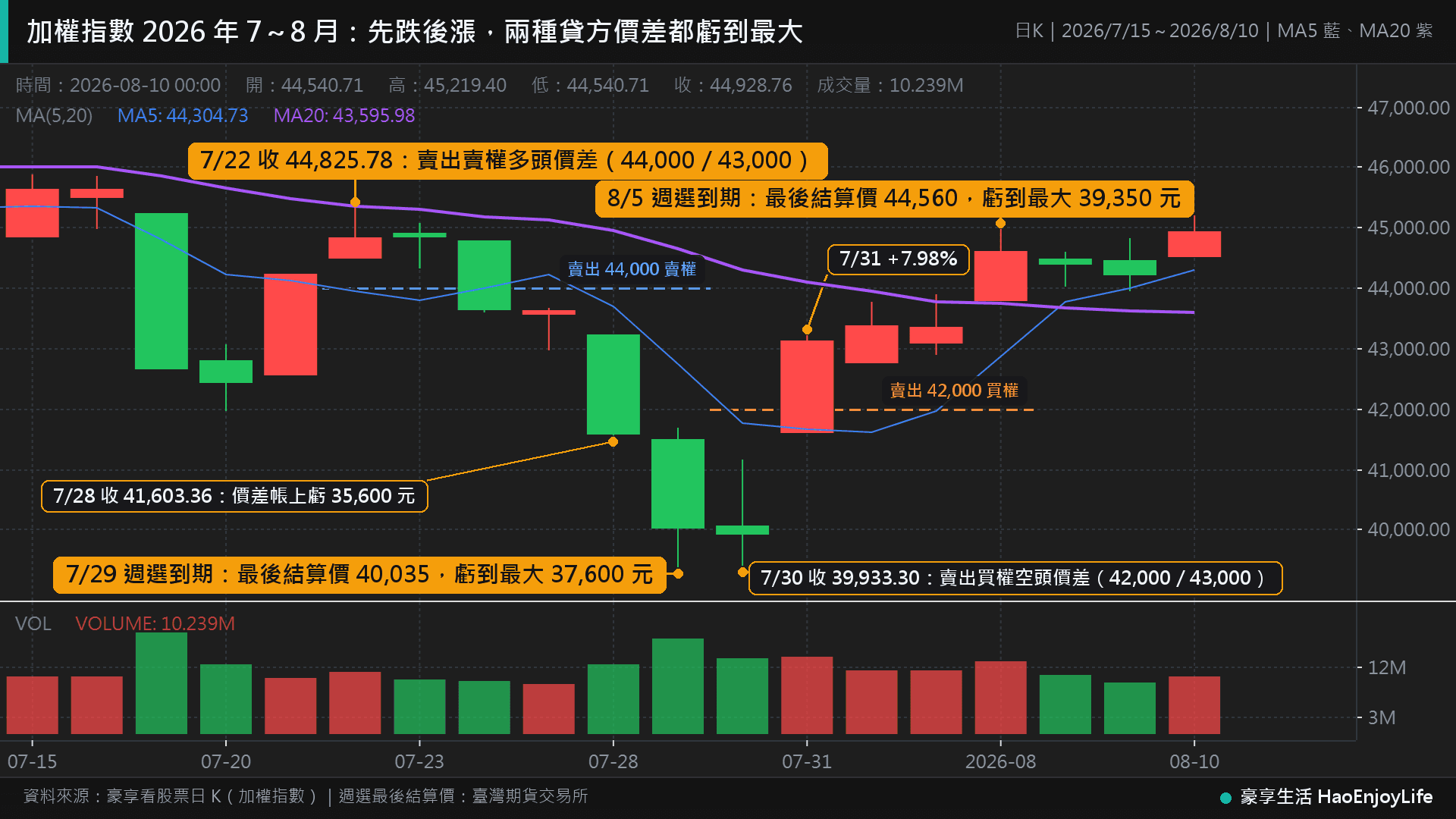The image size is (1456, 819).
Task: Click the tallest green volume bar
Action: [162, 683]
